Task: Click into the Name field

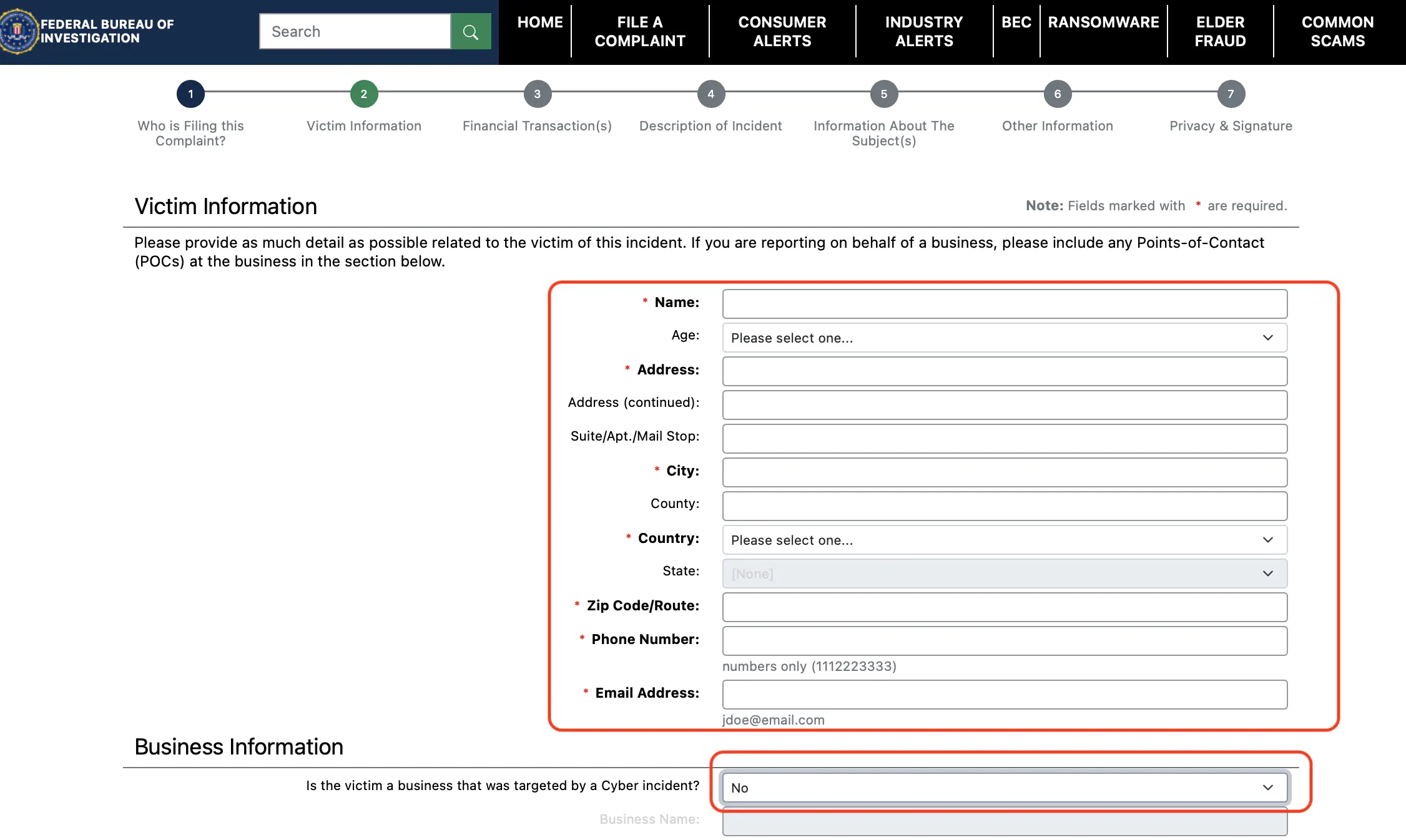Action: [x=1005, y=304]
